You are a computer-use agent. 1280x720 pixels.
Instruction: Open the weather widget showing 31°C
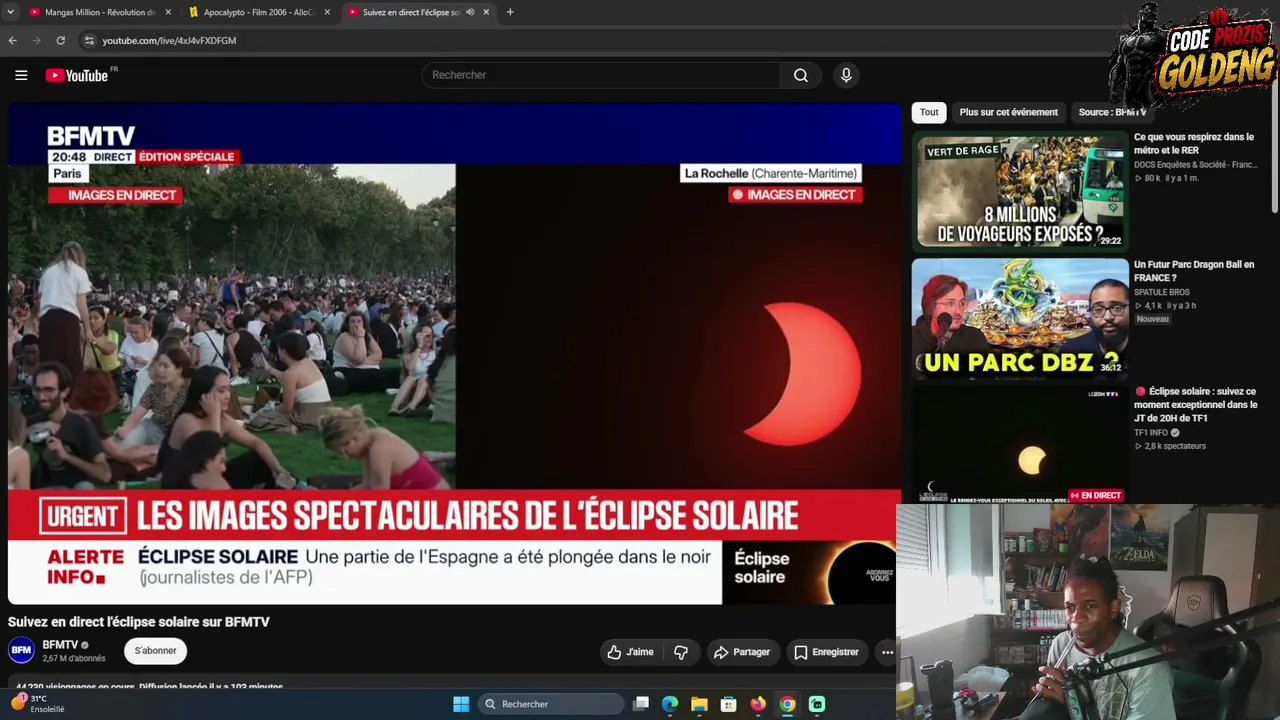pos(38,704)
